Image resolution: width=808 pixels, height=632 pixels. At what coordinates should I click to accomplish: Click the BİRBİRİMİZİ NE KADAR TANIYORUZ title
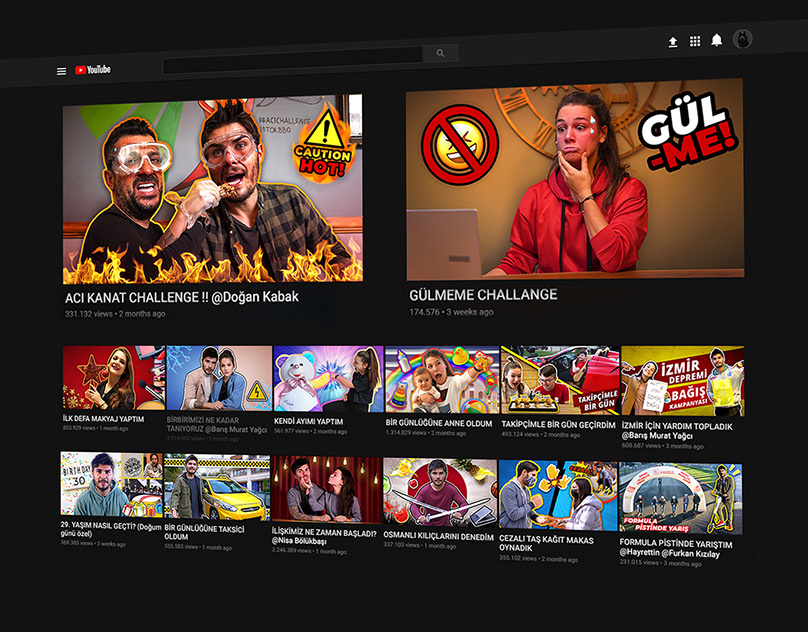point(217,425)
